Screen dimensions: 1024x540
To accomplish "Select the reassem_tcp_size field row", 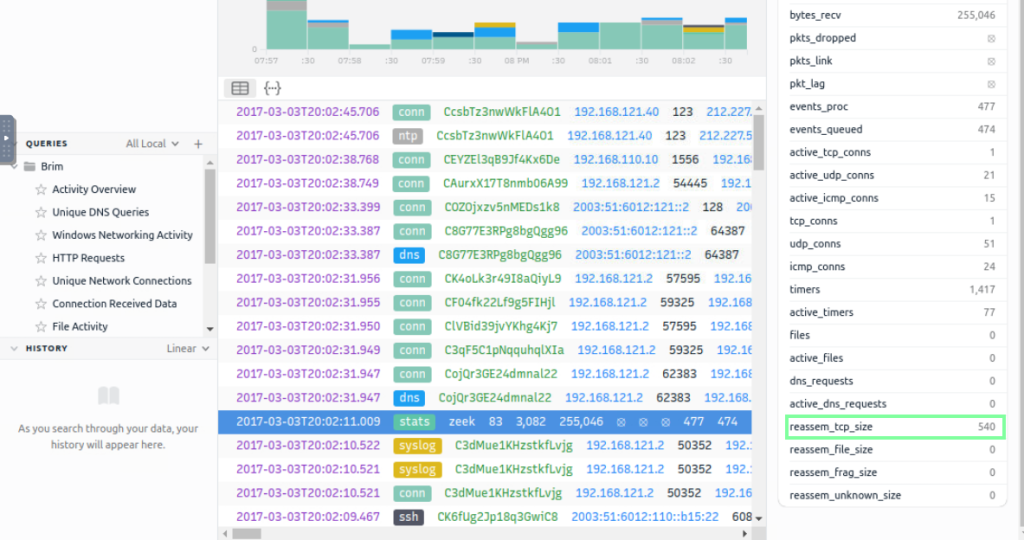I will pos(892,427).
